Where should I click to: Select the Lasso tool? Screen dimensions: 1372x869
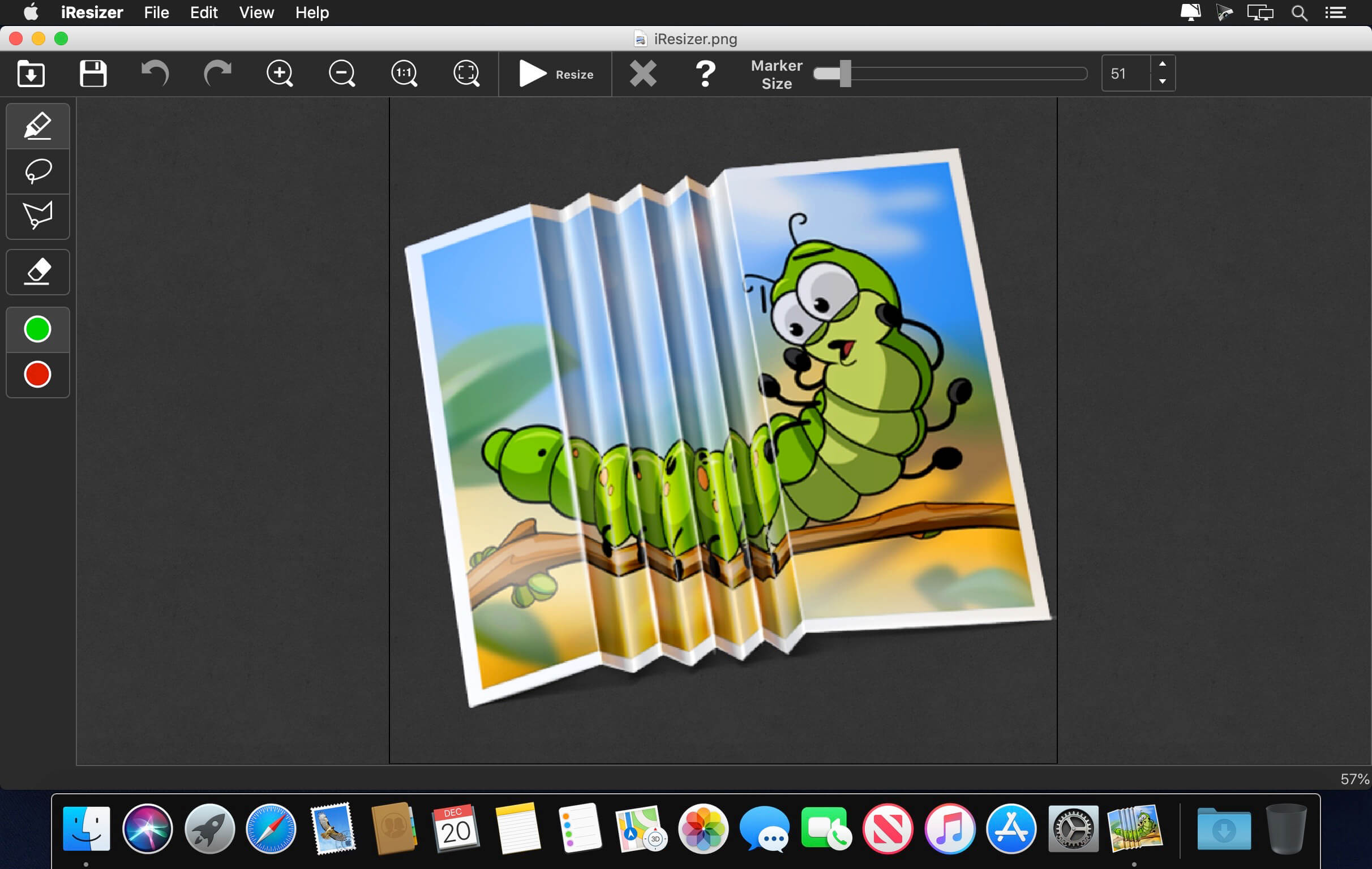point(37,171)
